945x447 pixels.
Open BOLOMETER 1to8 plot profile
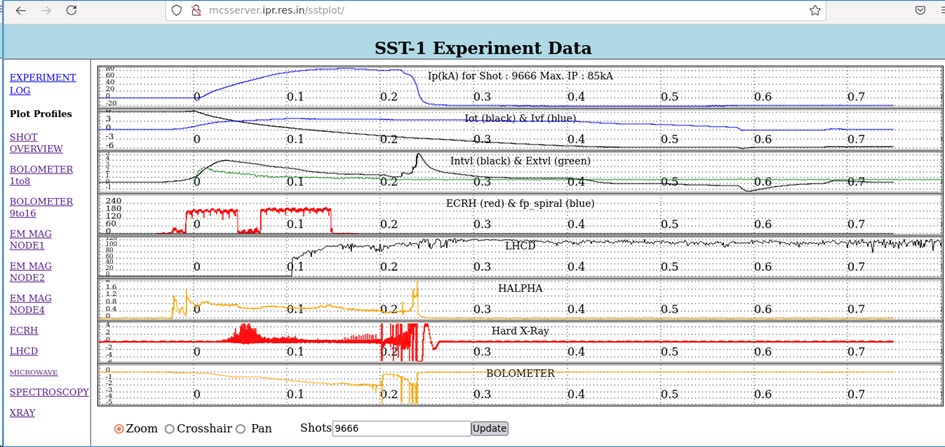pos(41,175)
